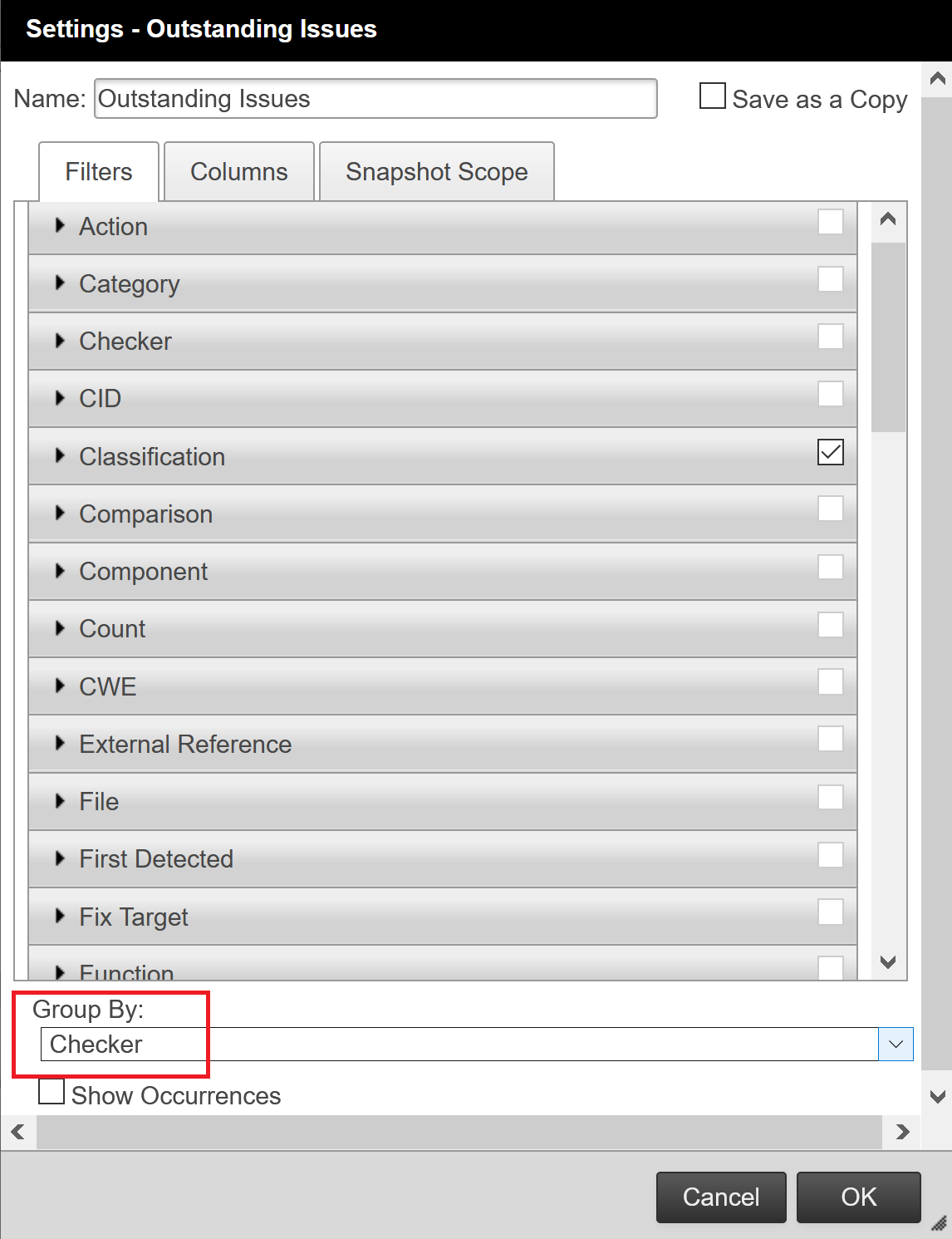Check the First Detected filter checkbox
Image resolution: width=952 pixels, height=1239 pixels.
831,854
